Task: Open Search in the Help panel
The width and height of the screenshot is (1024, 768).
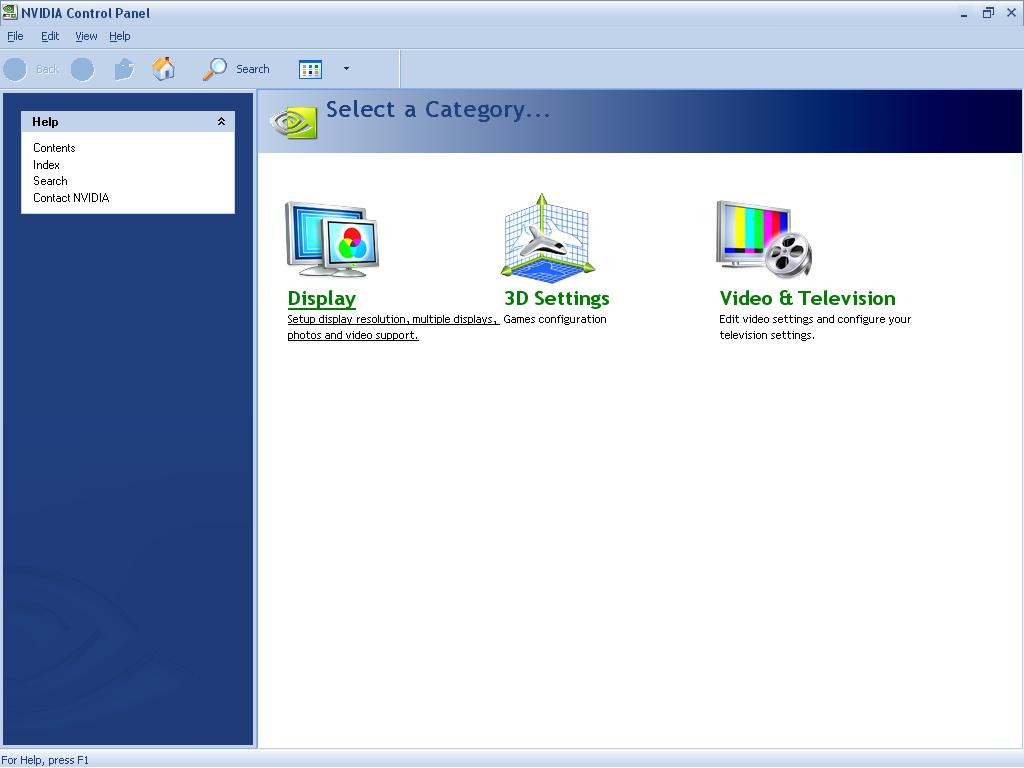Action: click(x=50, y=181)
